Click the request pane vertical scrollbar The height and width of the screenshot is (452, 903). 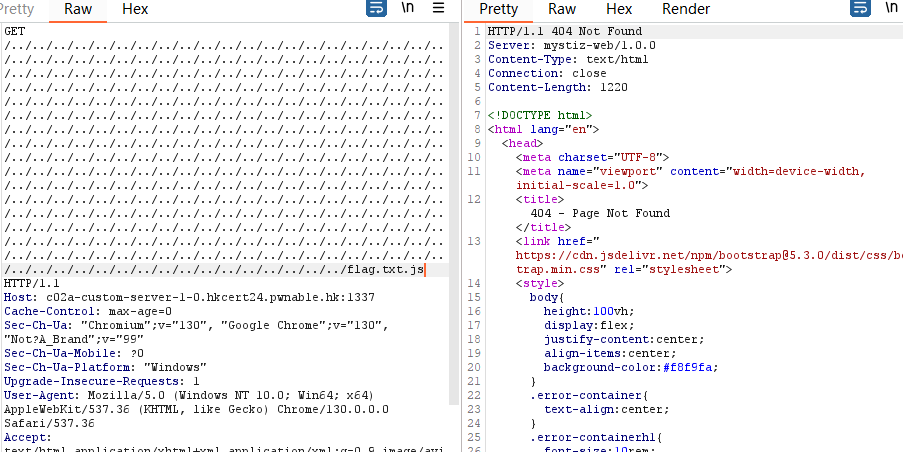[x=454, y=200]
